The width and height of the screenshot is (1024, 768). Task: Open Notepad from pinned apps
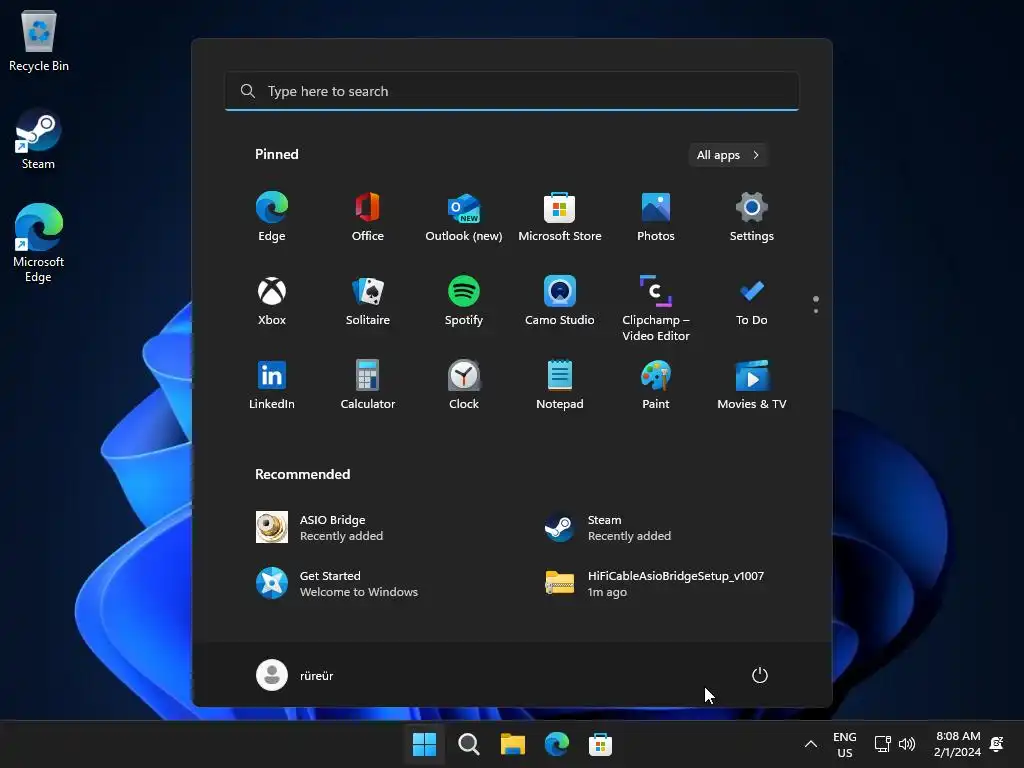[560, 385]
